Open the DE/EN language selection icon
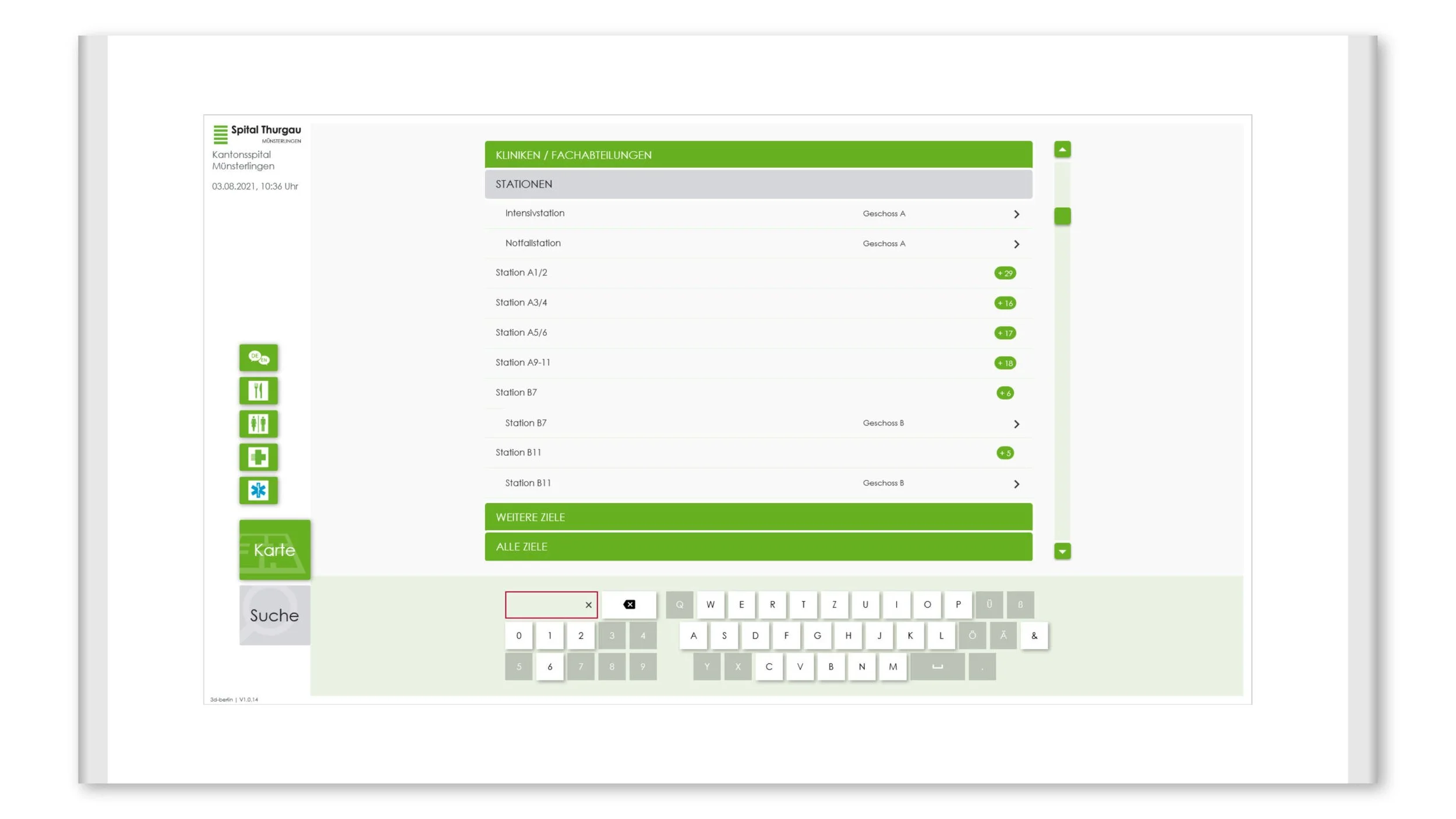 point(258,357)
